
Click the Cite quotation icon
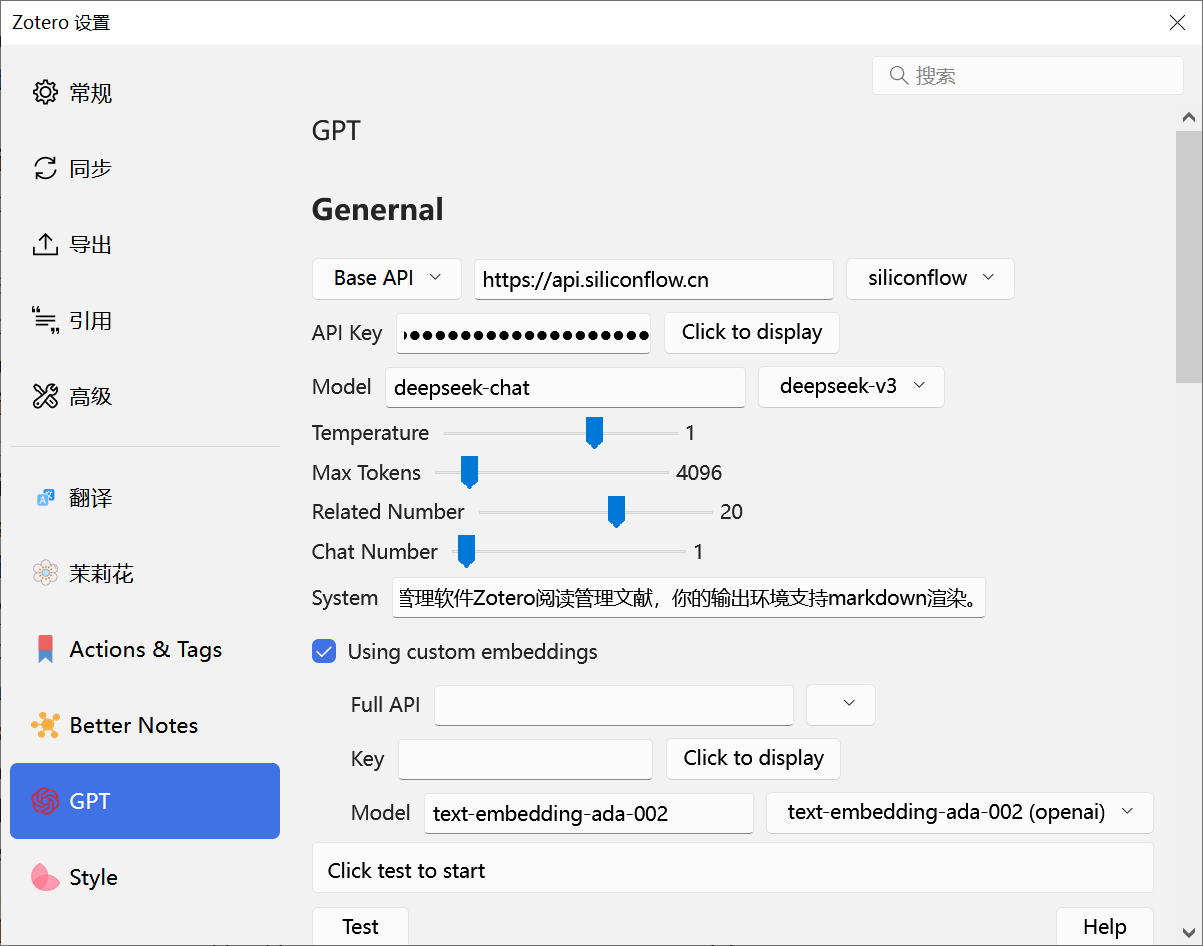[x=45, y=320]
